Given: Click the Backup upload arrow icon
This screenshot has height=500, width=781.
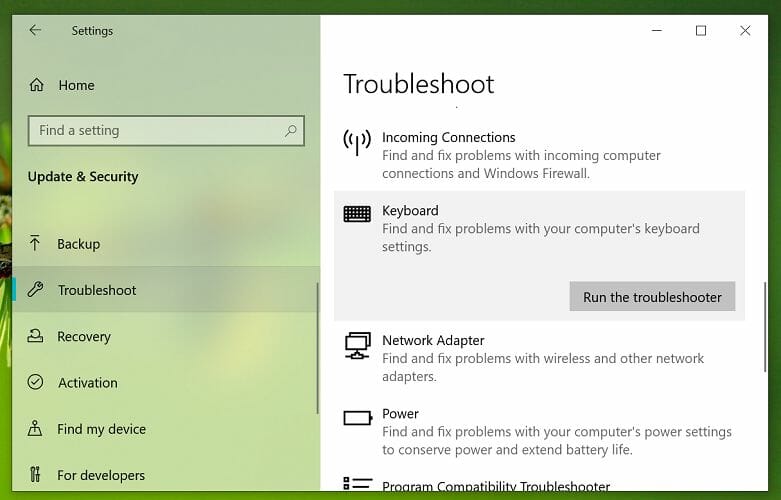Looking at the screenshot, I should pyautogui.click(x=35, y=244).
